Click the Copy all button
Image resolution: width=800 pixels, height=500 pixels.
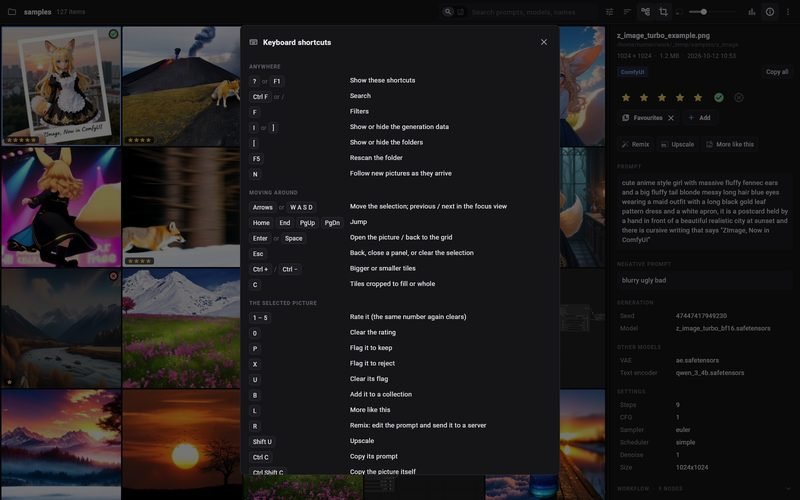[777, 72]
